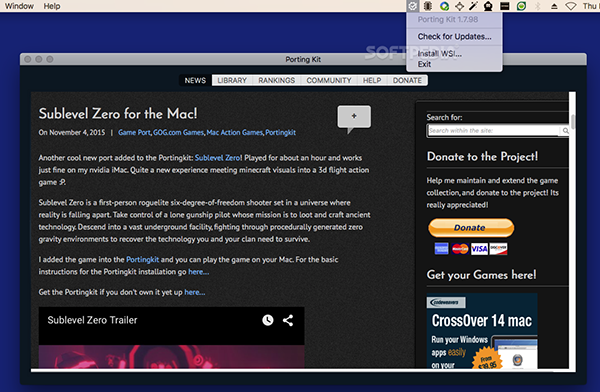The height and width of the screenshot is (392, 600).
Task: Click the Sublevel Zero trailer video thumbnail
Action: coord(171,357)
